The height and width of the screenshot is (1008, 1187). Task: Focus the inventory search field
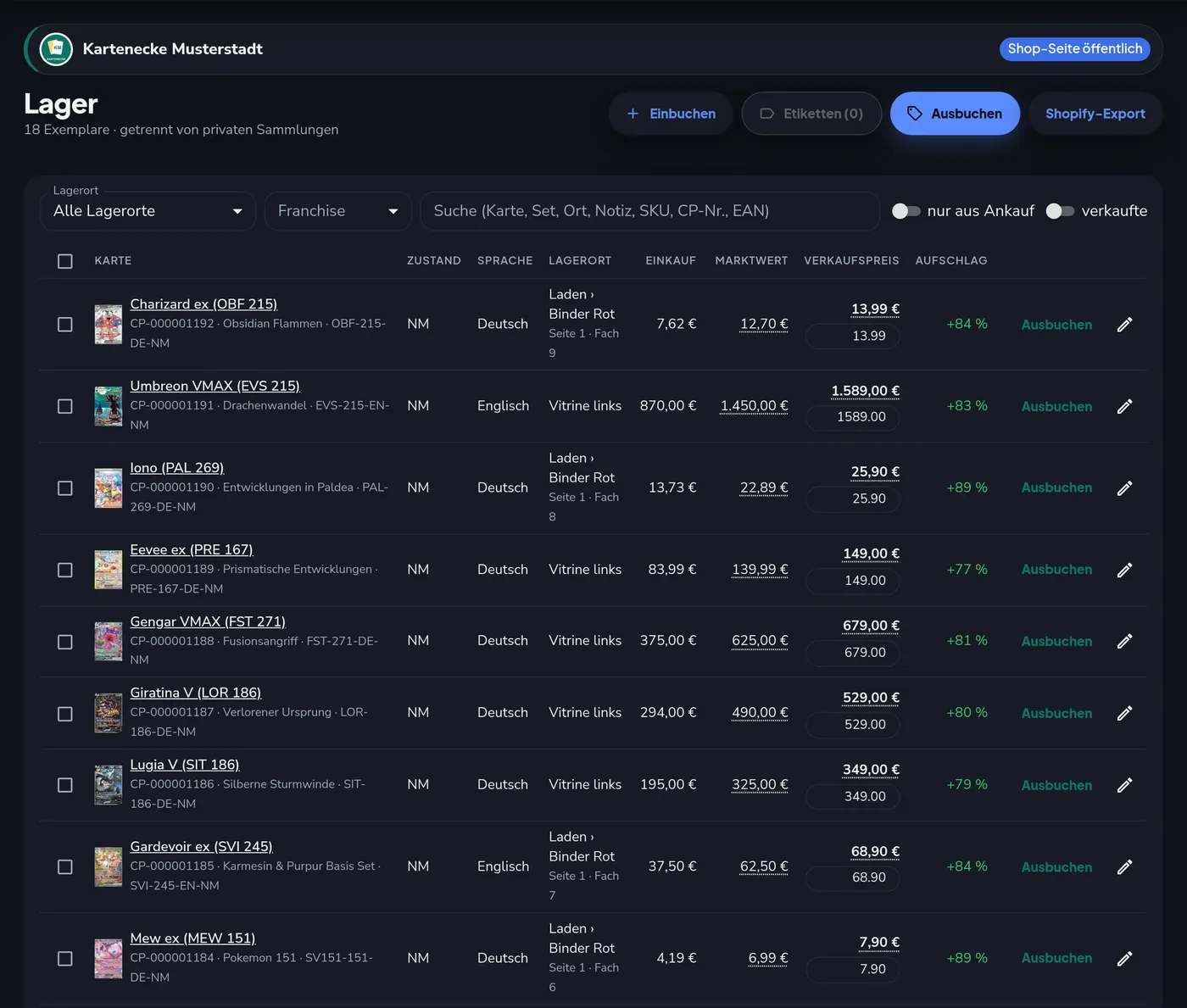[x=649, y=211]
